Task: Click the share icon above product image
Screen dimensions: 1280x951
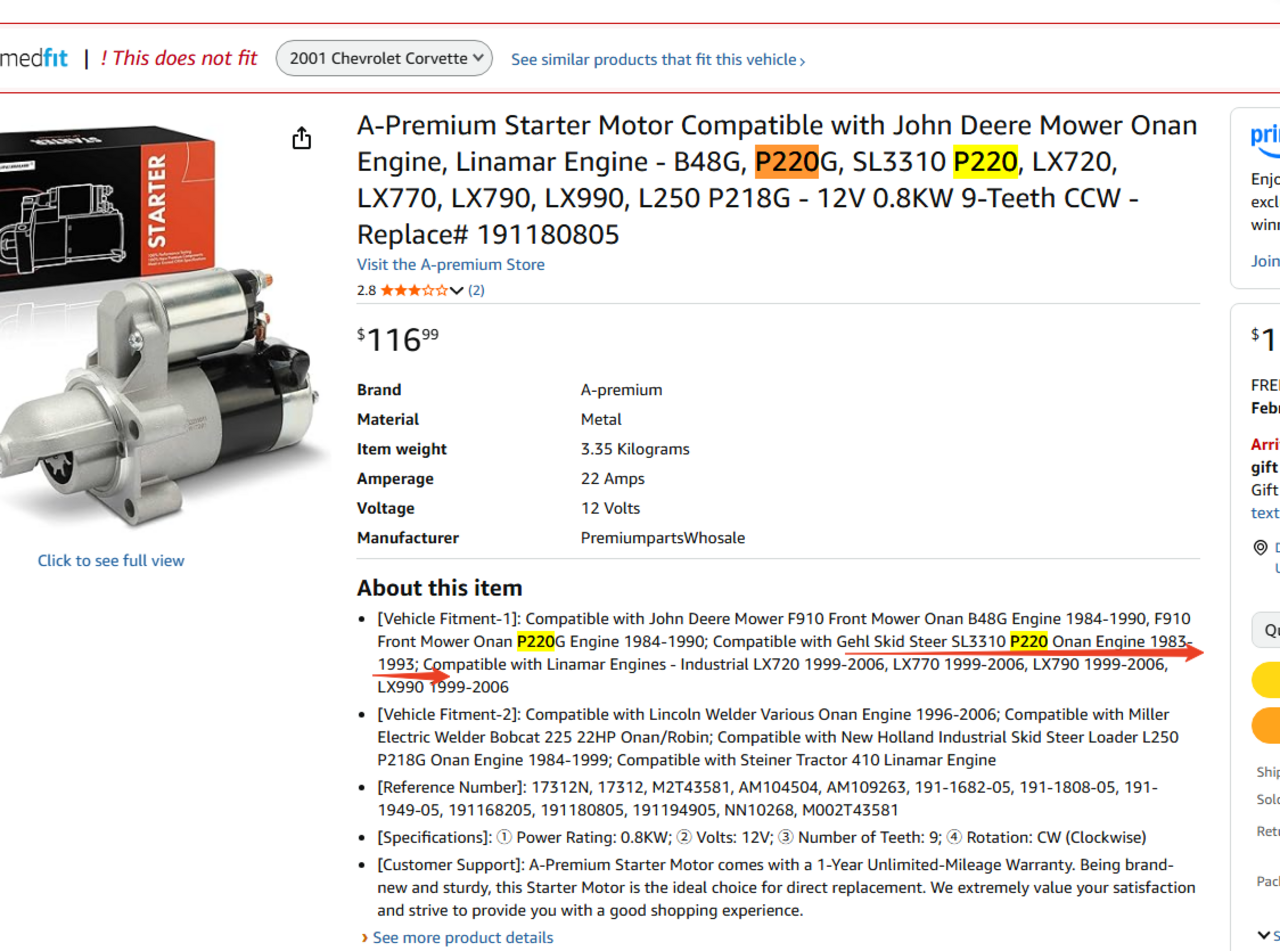Action: coord(302,138)
